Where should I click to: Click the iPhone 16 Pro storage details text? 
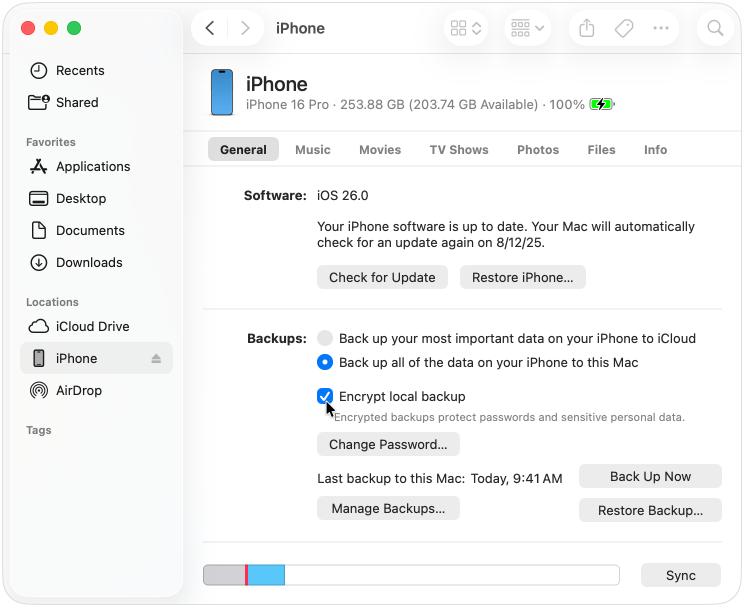pyautogui.click(x=415, y=104)
